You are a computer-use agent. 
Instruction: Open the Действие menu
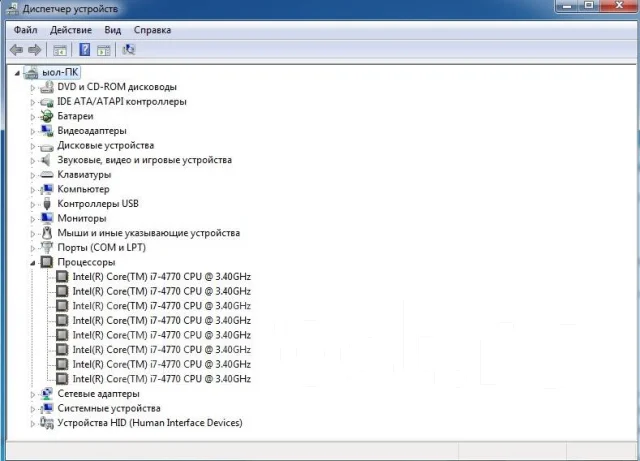coord(71,30)
